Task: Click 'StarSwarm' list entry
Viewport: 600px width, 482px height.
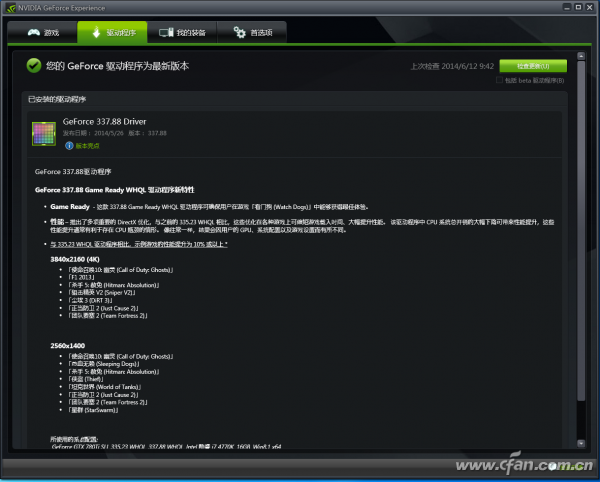Action: click(x=93, y=410)
